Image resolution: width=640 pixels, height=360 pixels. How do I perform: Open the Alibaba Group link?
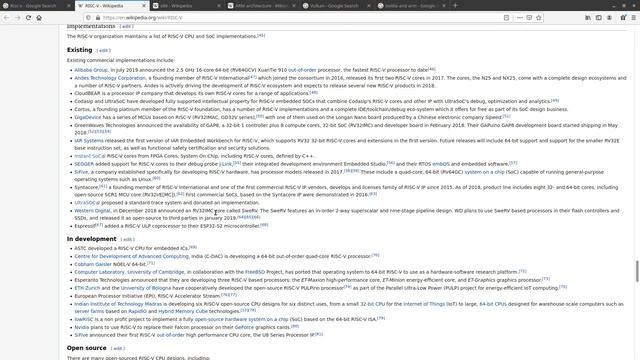pos(91,70)
